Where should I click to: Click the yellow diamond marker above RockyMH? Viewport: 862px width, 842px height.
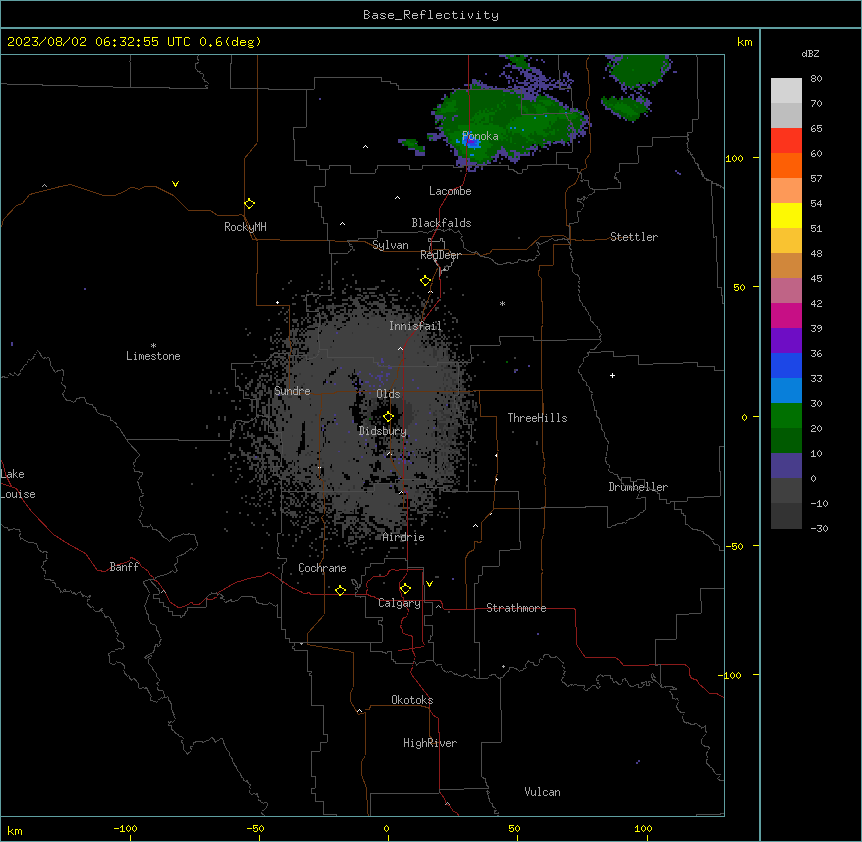250,203
